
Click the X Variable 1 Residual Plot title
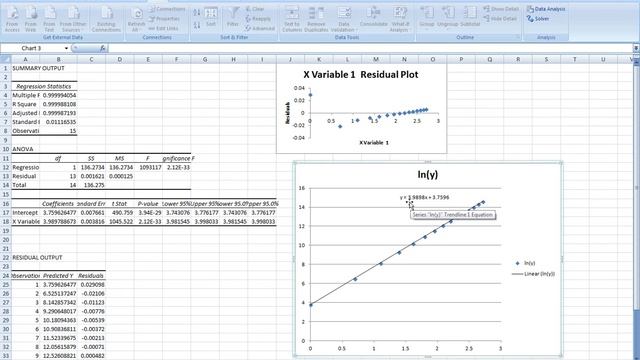tap(361, 75)
